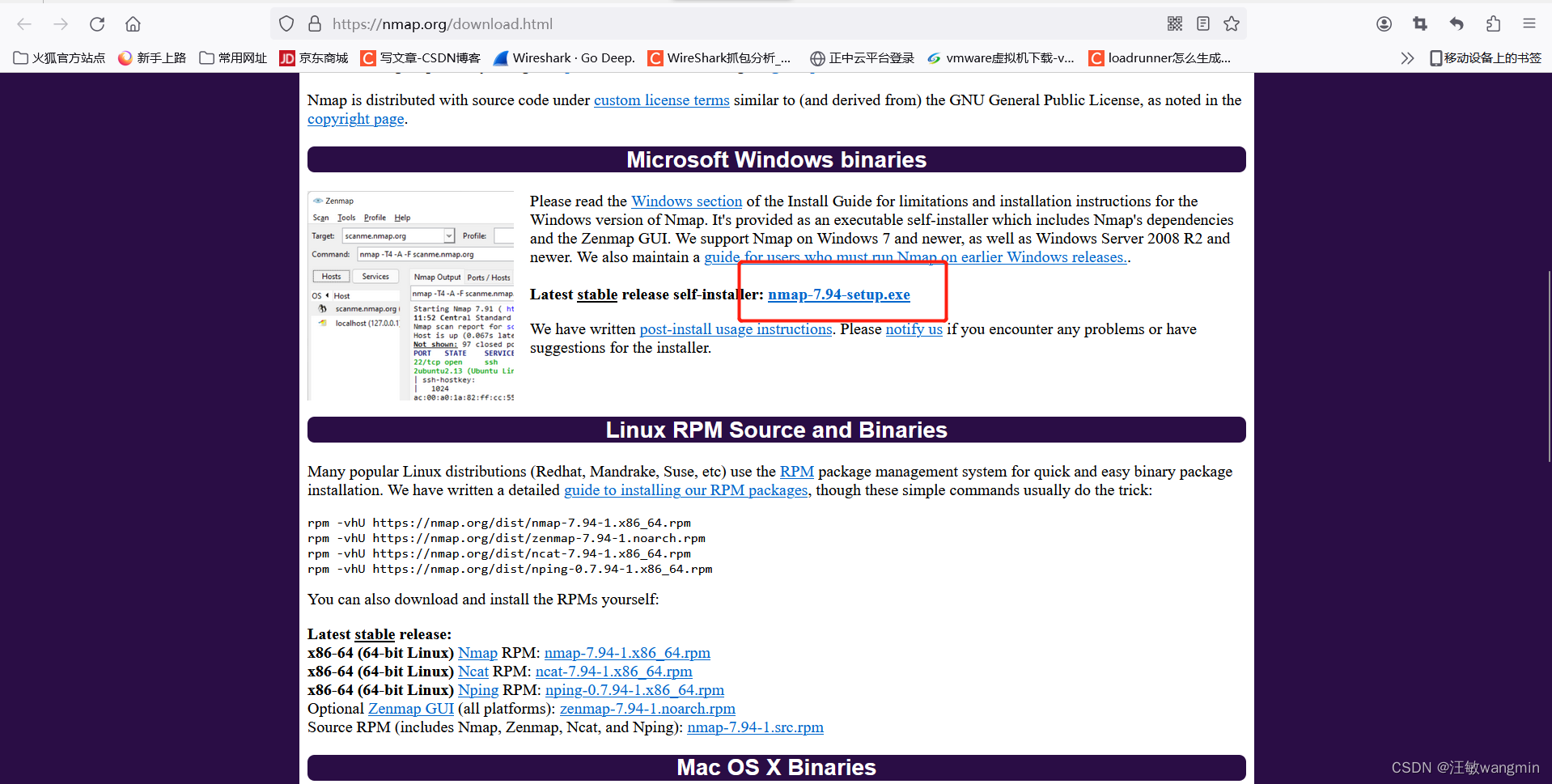This screenshot has width=1552, height=784.
Task: Open the WireShark抓包分析 bookmark
Action: click(719, 58)
